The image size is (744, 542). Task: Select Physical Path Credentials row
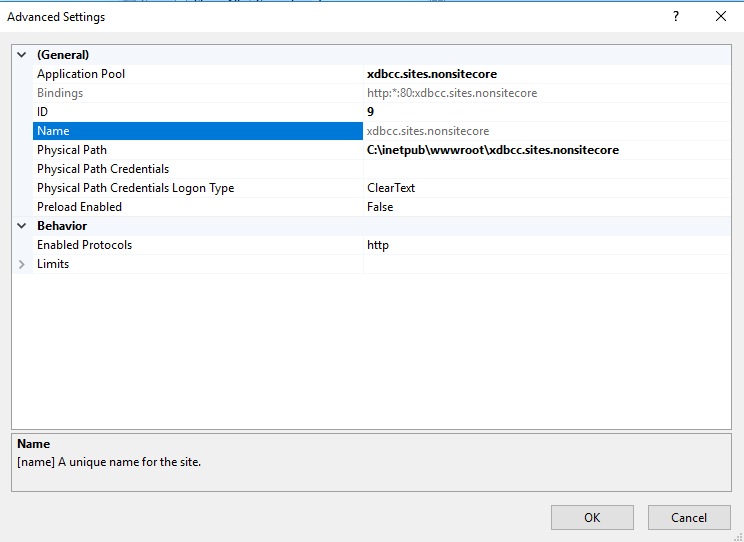[x=103, y=169]
